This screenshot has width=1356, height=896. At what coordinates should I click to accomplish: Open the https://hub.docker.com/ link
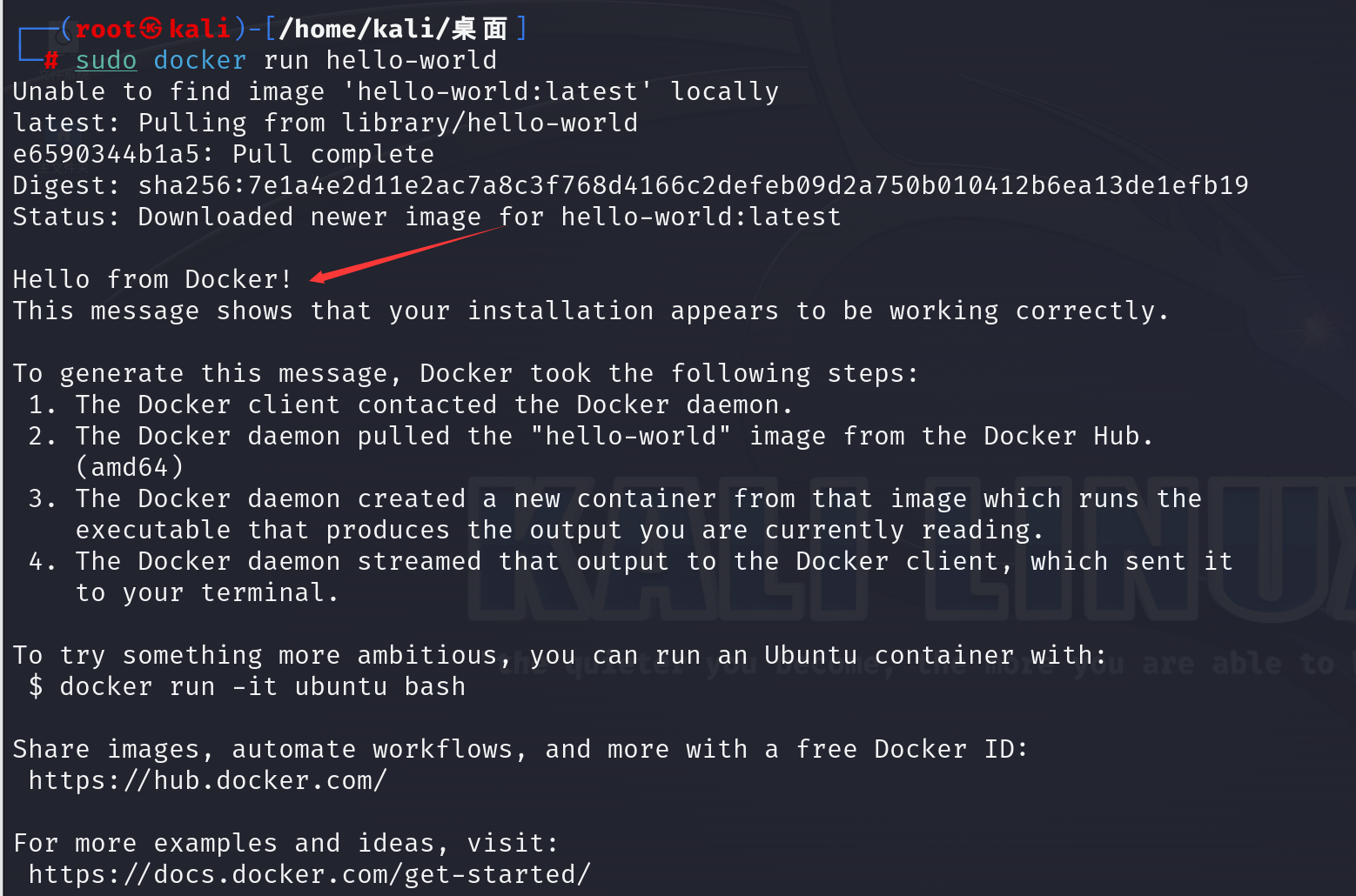click(x=208, y=780)
